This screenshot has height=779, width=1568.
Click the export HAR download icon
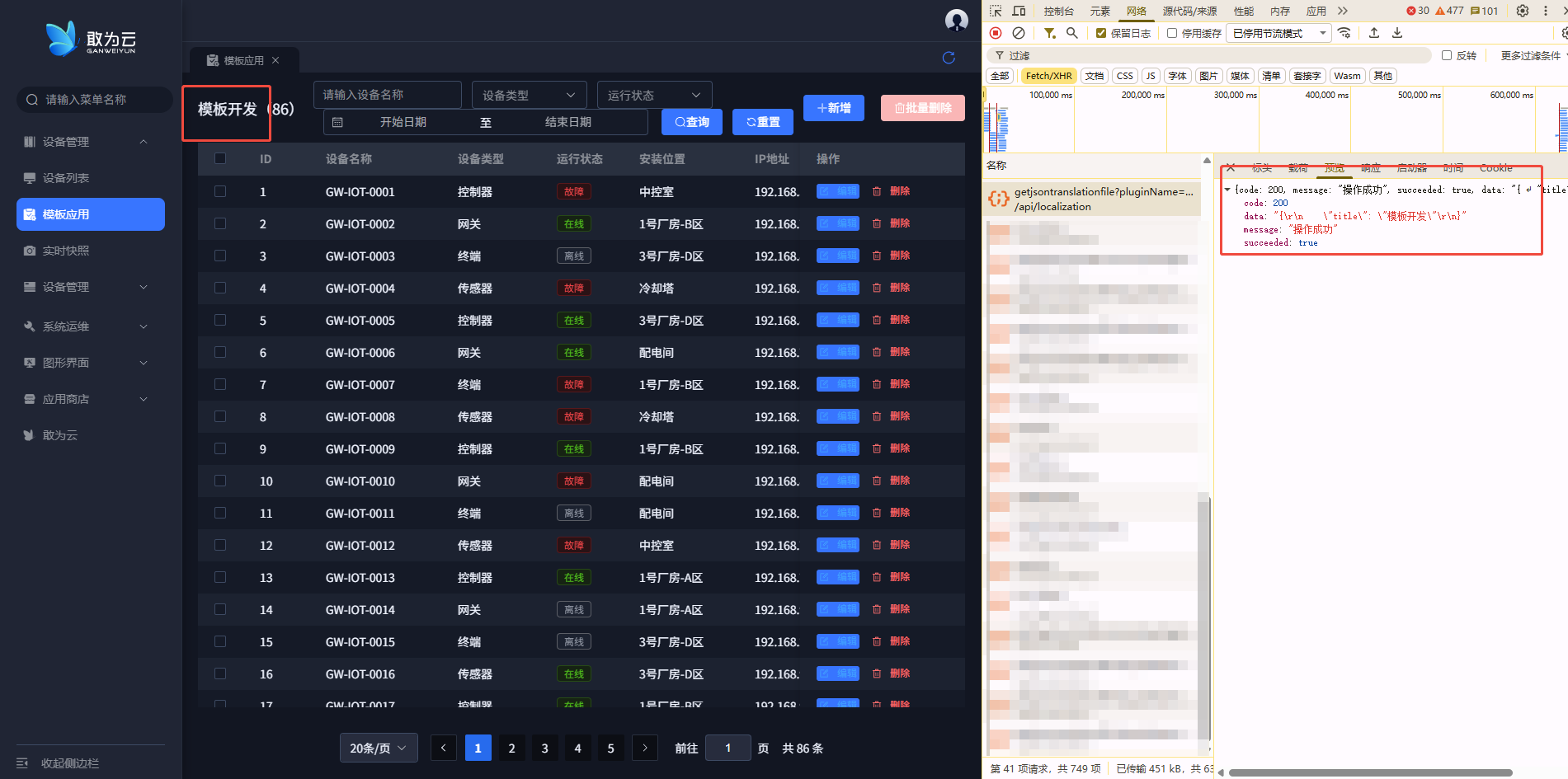tap(1397, 33)
